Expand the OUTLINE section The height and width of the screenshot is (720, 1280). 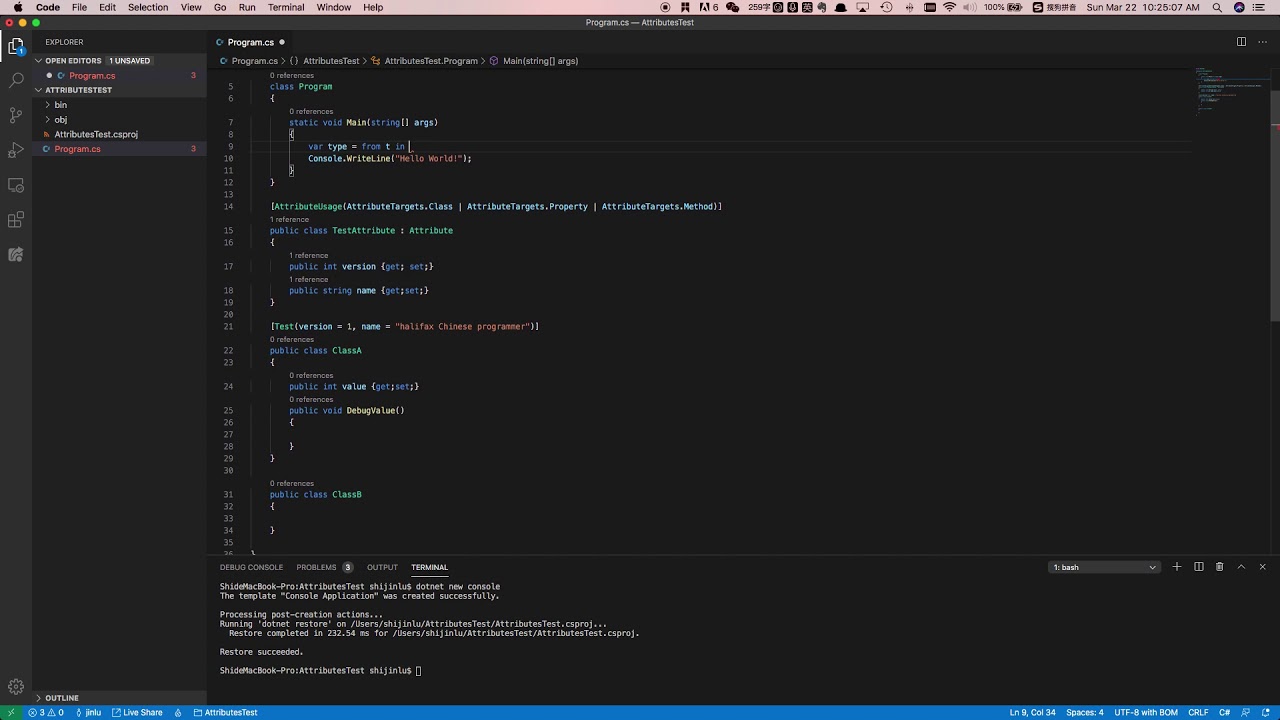120,698
